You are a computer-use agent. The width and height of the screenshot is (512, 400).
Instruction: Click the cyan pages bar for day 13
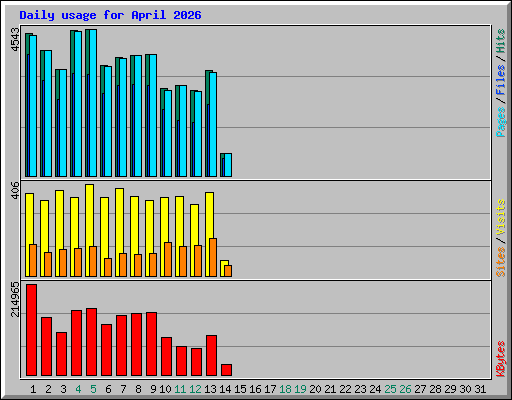click(x=213, y=124)
